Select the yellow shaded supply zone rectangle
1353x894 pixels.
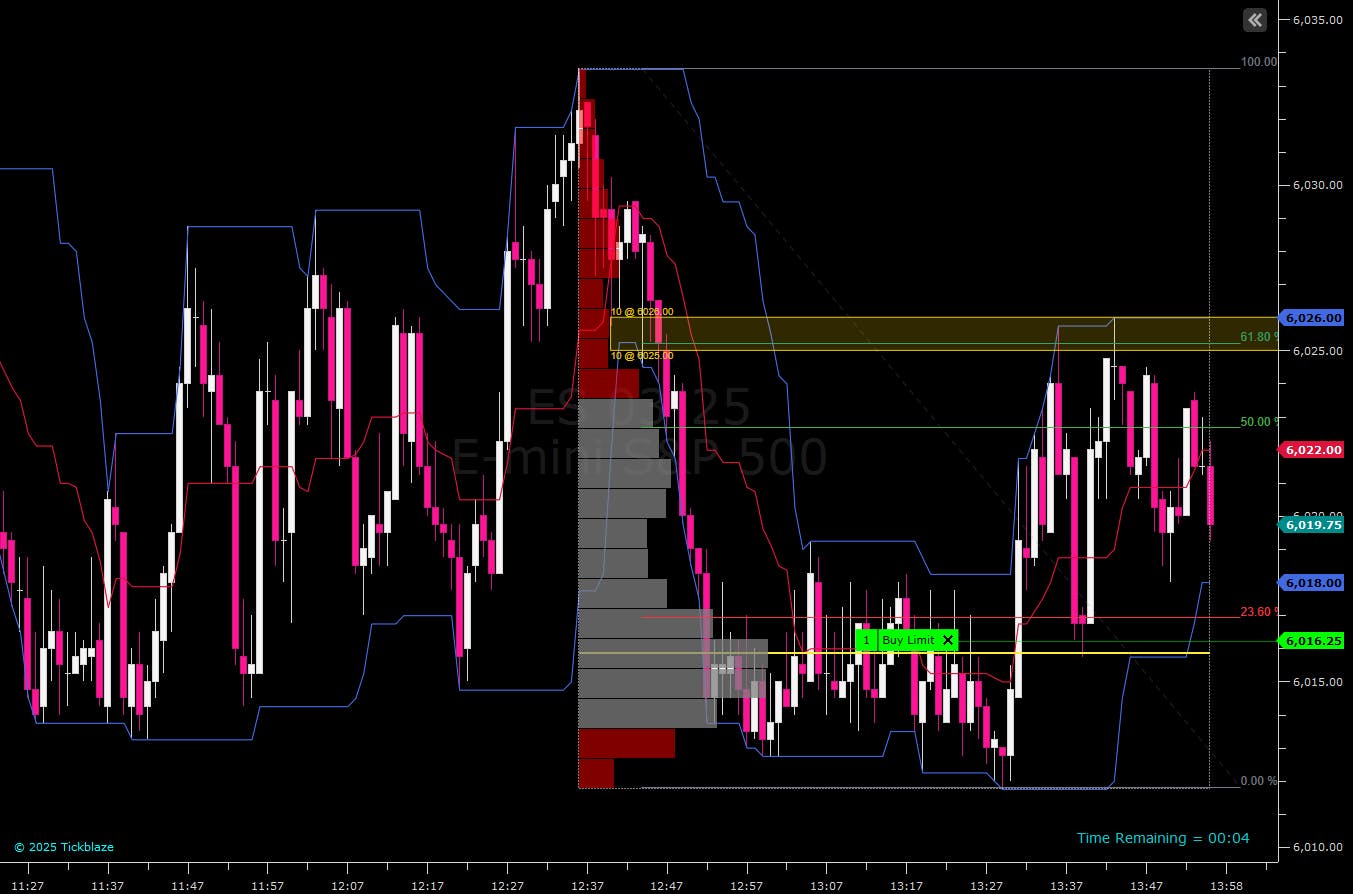pyautogui.click(x=944, y=334)
